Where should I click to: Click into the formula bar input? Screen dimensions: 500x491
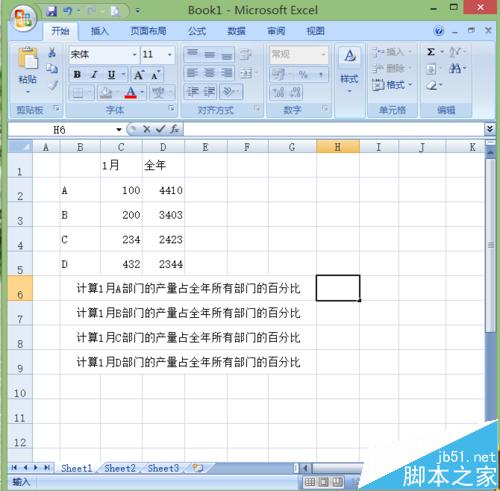[333, 129]
